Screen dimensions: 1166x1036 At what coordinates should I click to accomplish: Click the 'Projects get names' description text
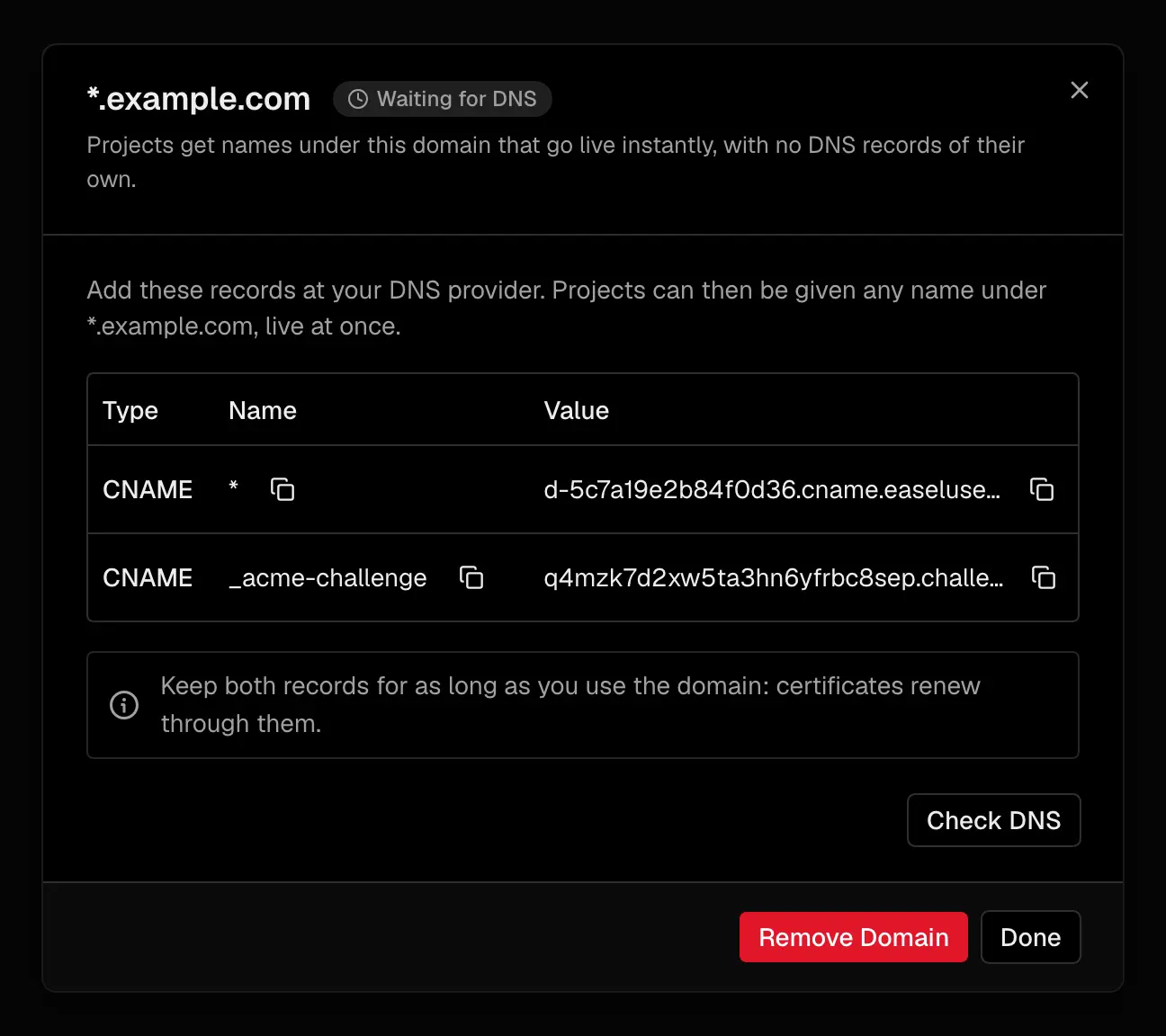click(556, 162)
